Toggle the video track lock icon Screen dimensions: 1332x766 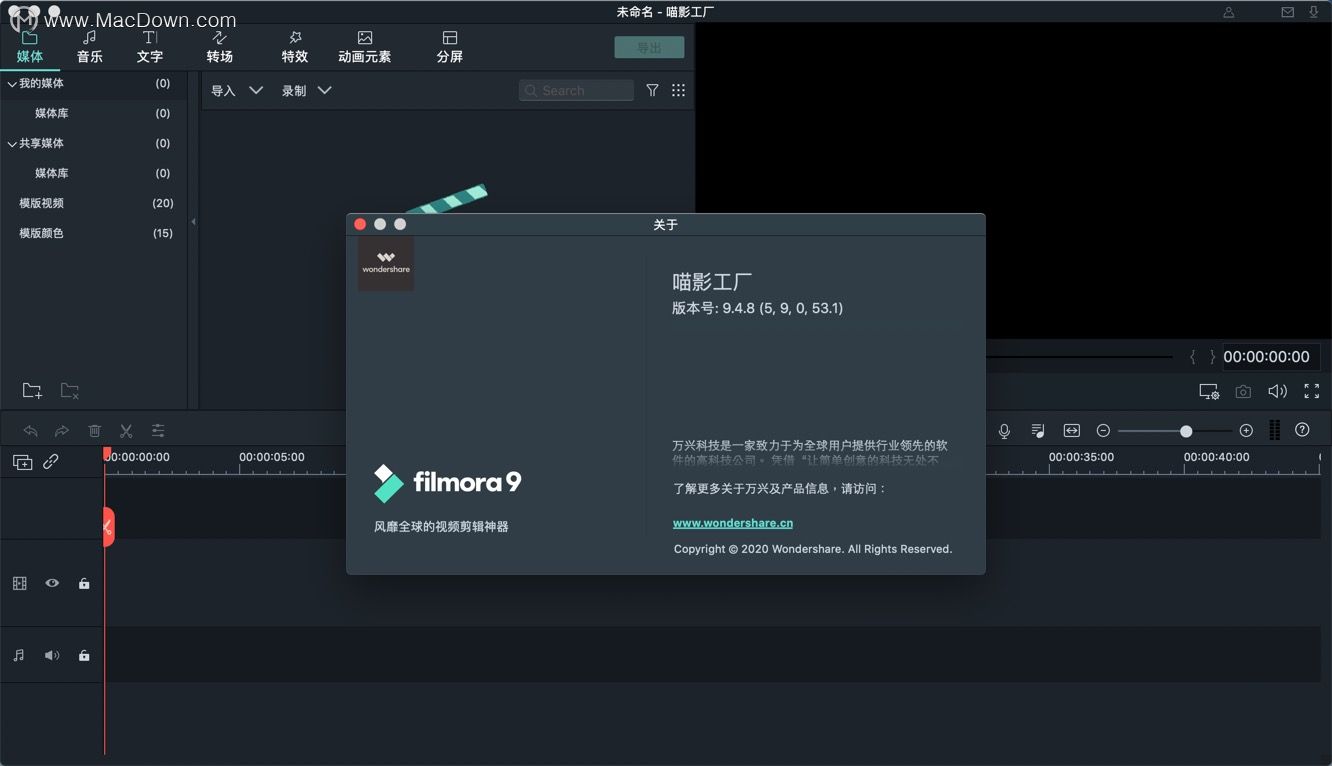[84, 583]
